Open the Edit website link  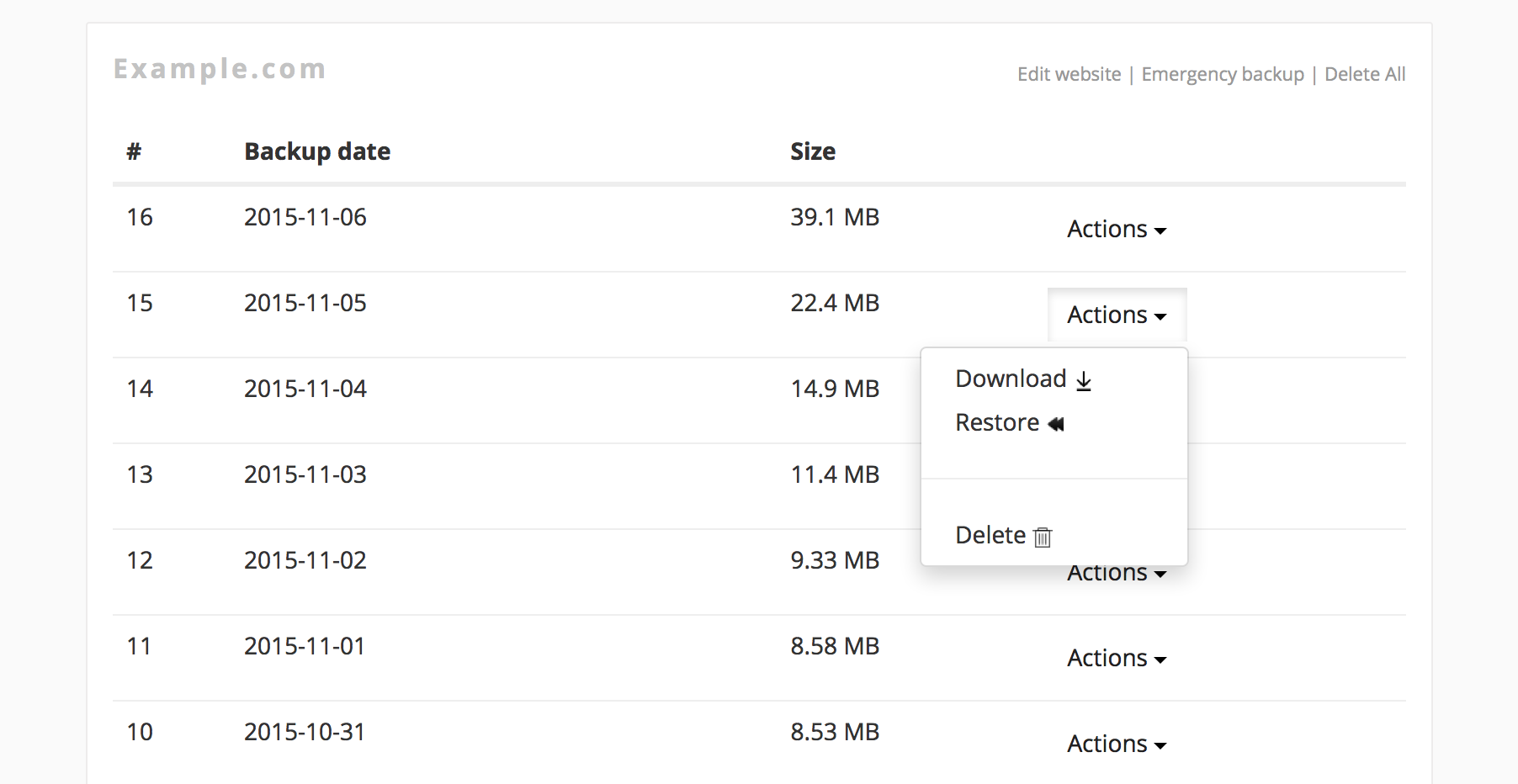[x=1069, y=75]
